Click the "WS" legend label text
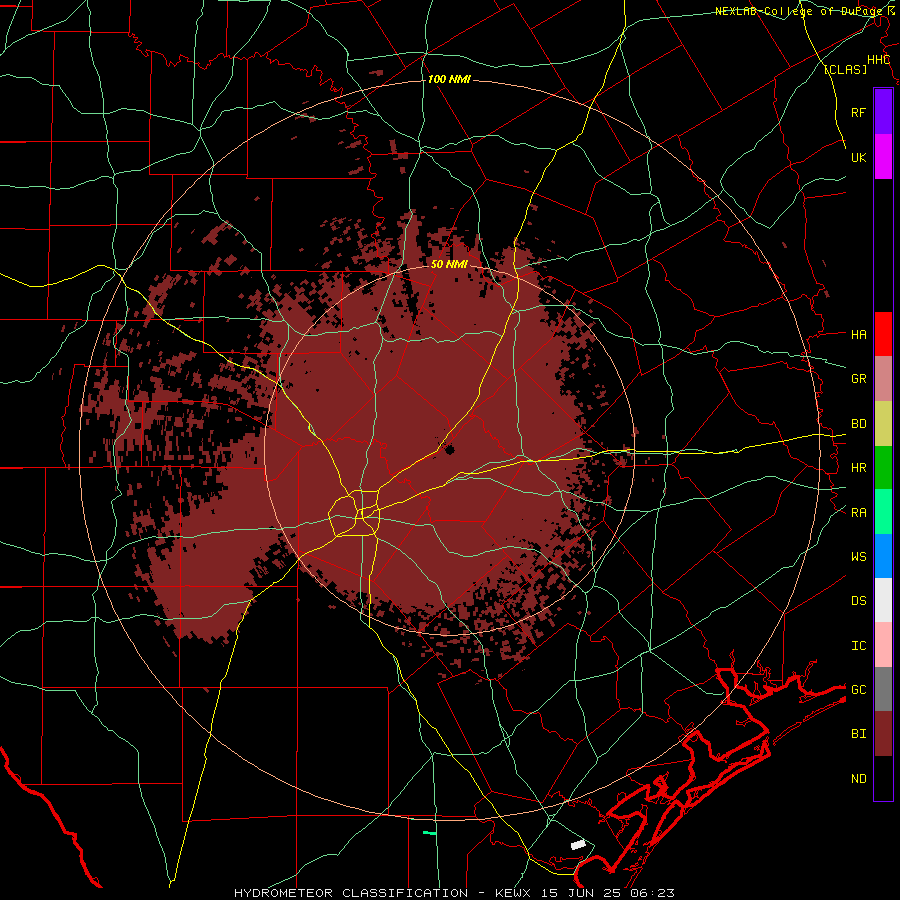This screenshot has width=900, height=900. 858,557
